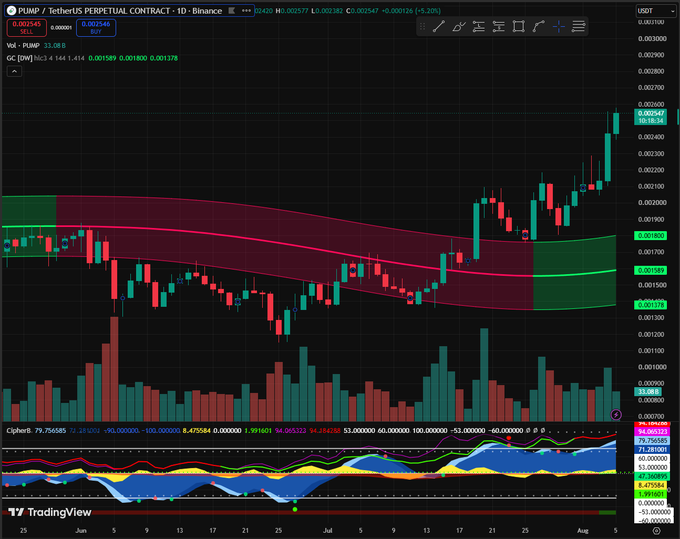Click the flag icon beside Binance
This screenshot has width=680, height=539.
232,10
